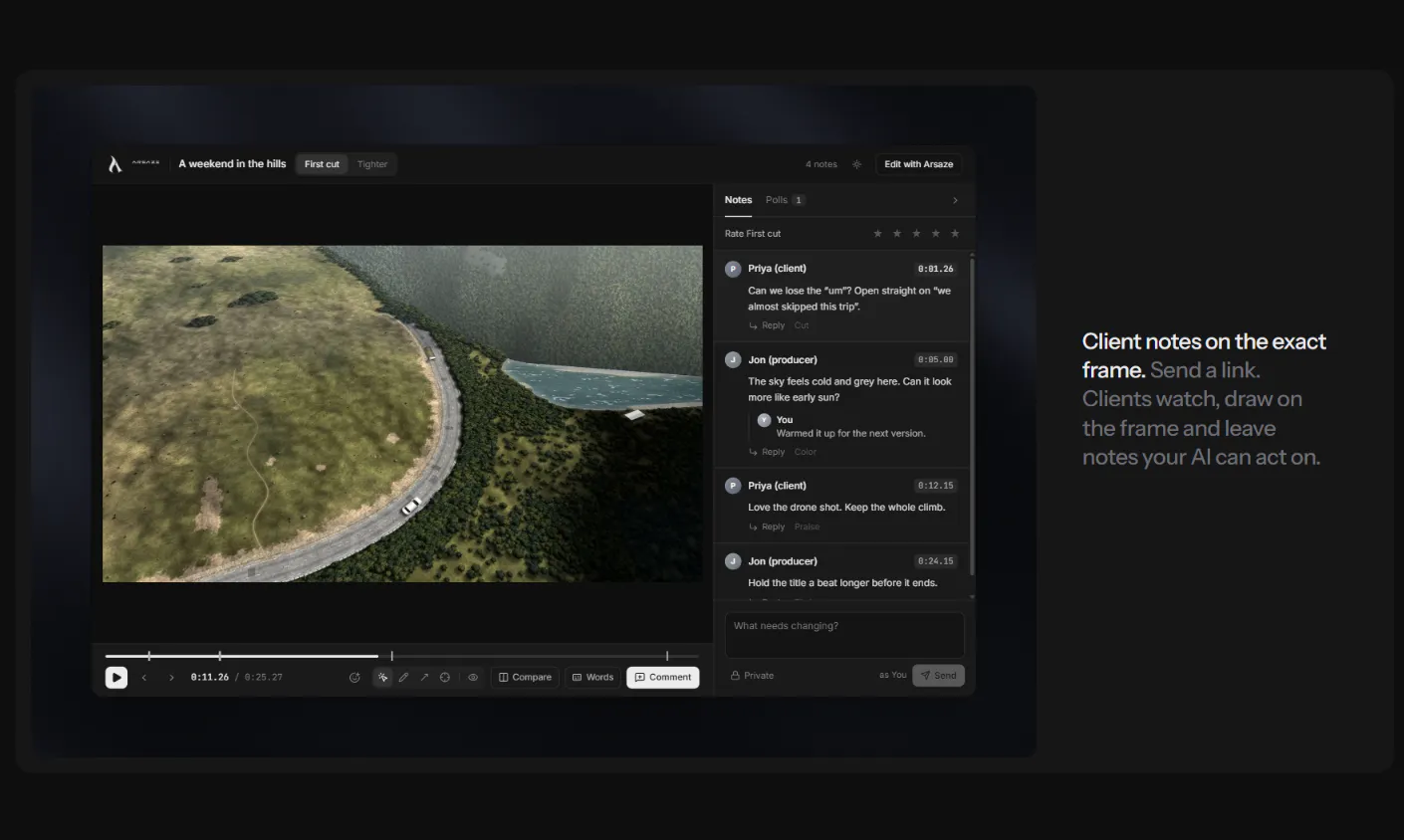The width and height of the screenshot is (1404, 840).
Task: Click the emoji reaction icon
Action: tap(354, 677)
